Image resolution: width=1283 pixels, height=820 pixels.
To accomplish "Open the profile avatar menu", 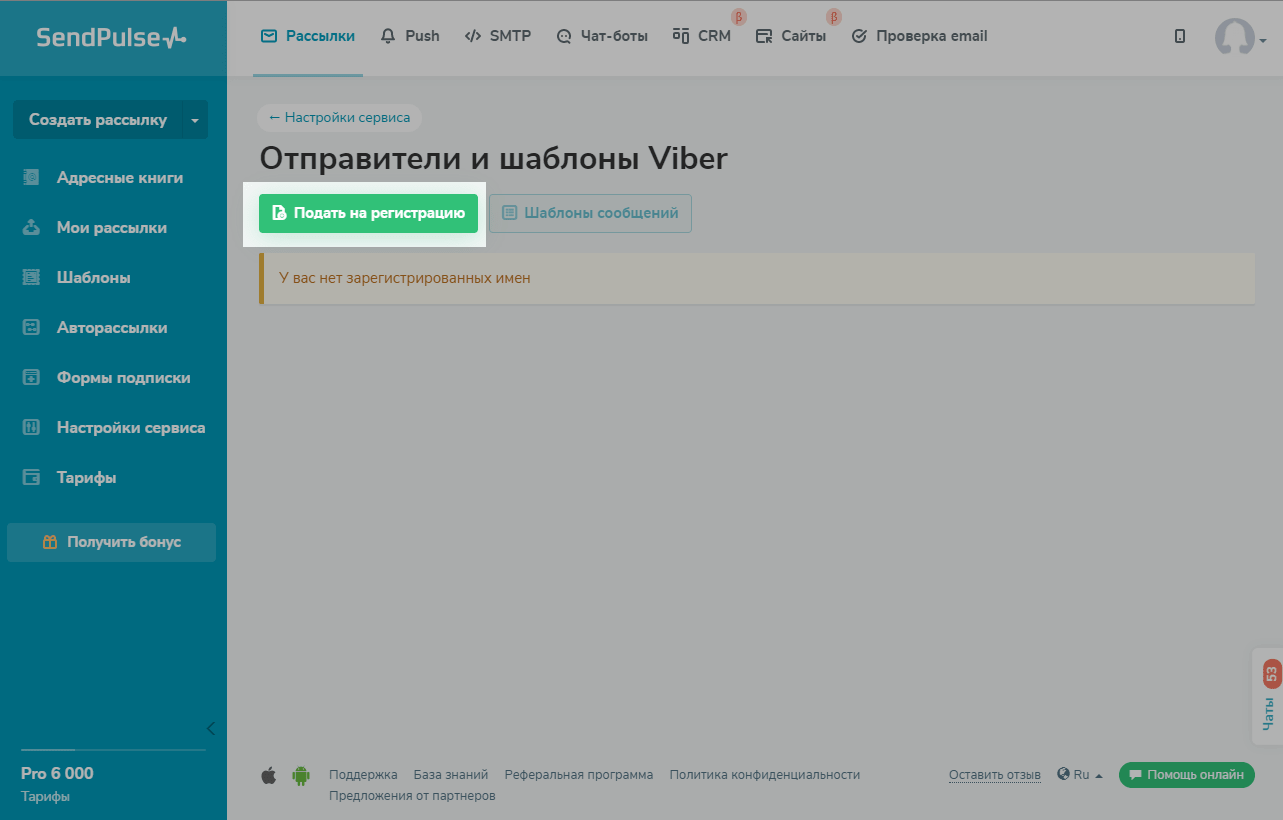I will pyautogui.click(x=1236, y=37).
